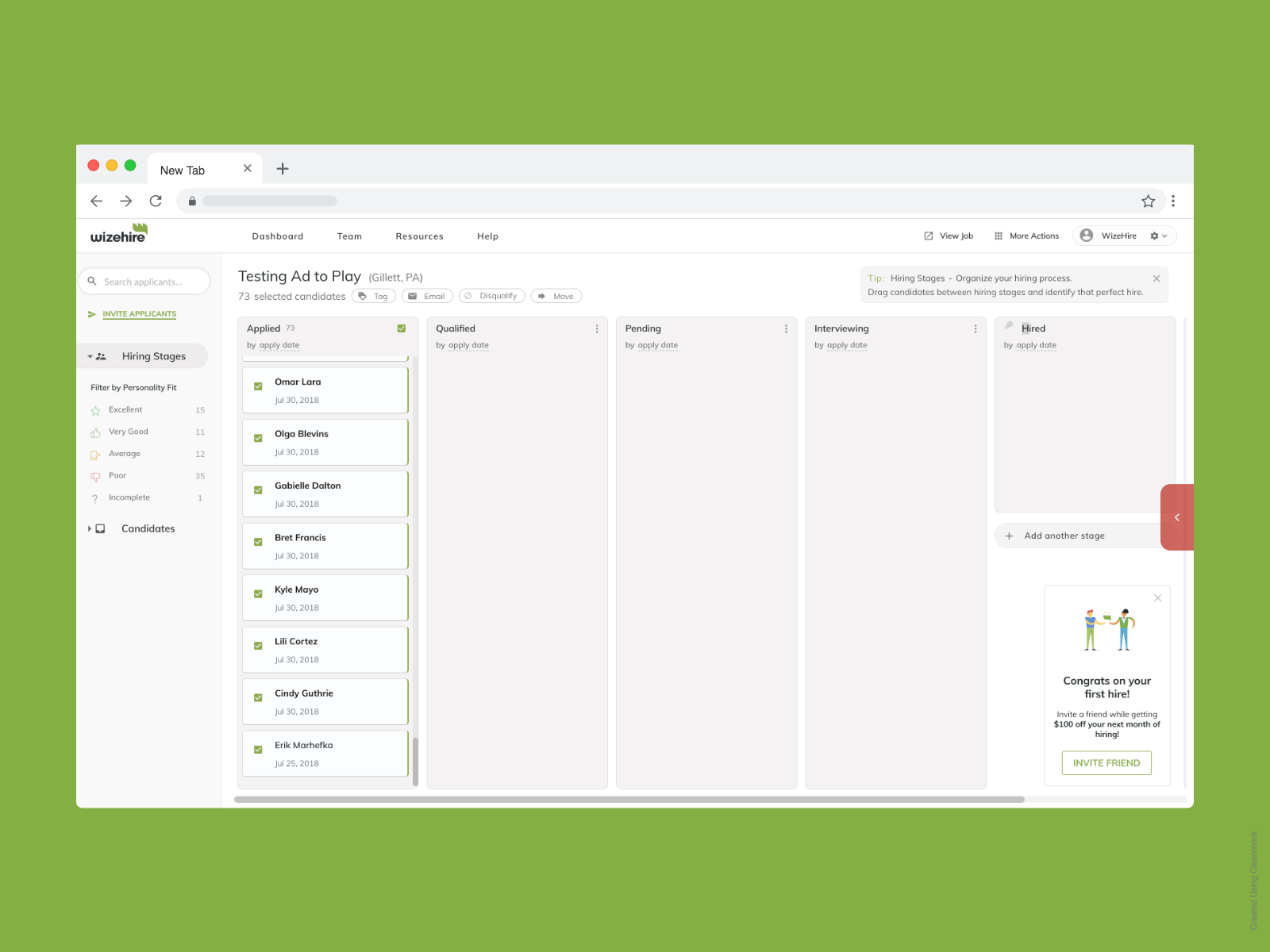Click the pencil icon beside Hired

point(1009,325)
